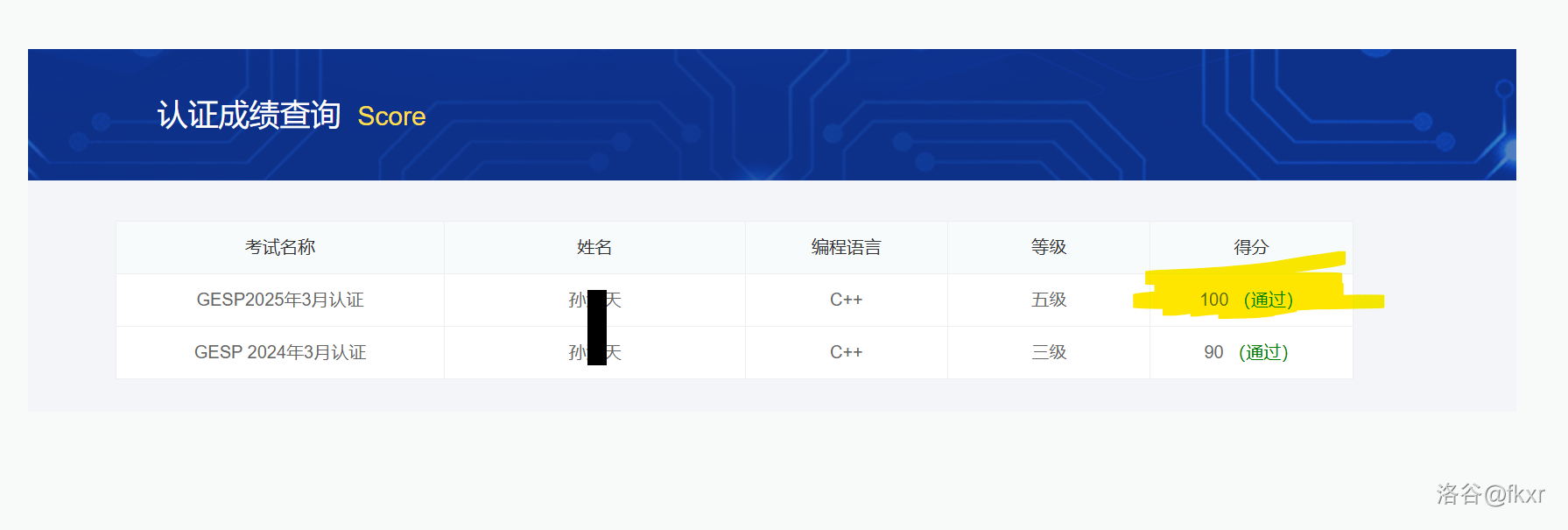Click the name cell in the 2025 exam row
Viewport: 1568px width, 530px height.
click(x=594, y=300)
